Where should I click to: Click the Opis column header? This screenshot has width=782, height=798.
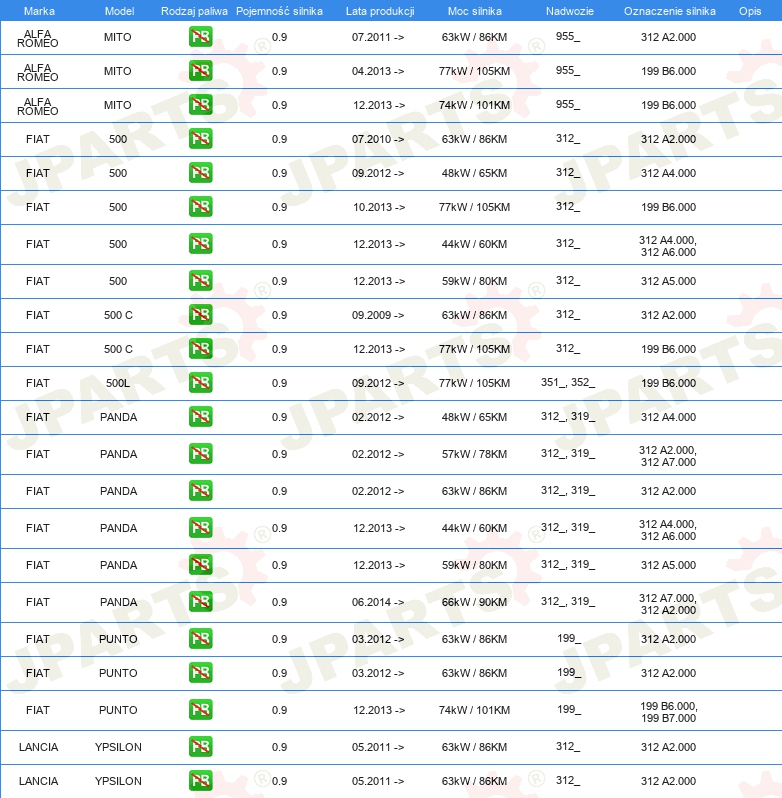[750, 11]
